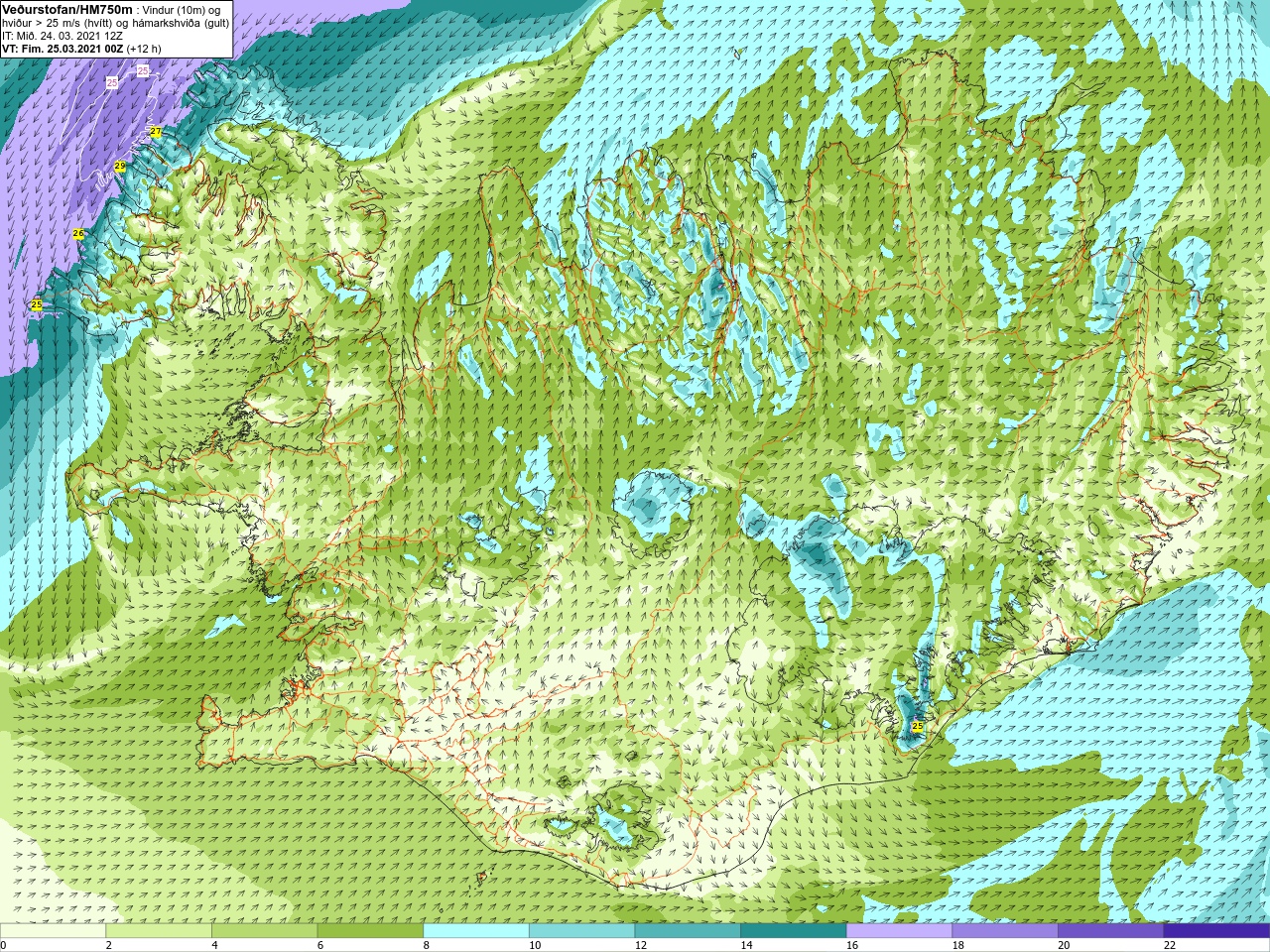Image resolution: width=1270 pixels, height=952 pixels.
Task: Click the 14–16 m/s dark teal legend swatch
Action: [794, 931]
